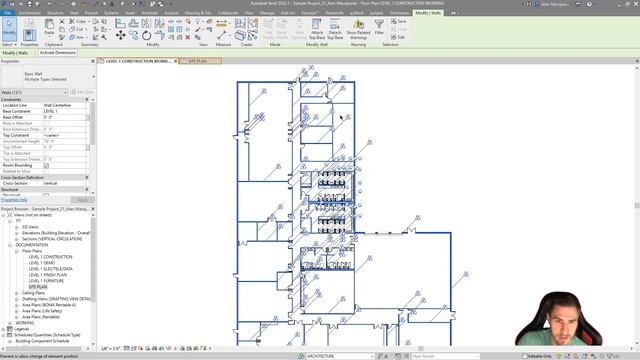Click the Properties panel vertical scrollbar
640x360 pixels.
pos(93,124)
